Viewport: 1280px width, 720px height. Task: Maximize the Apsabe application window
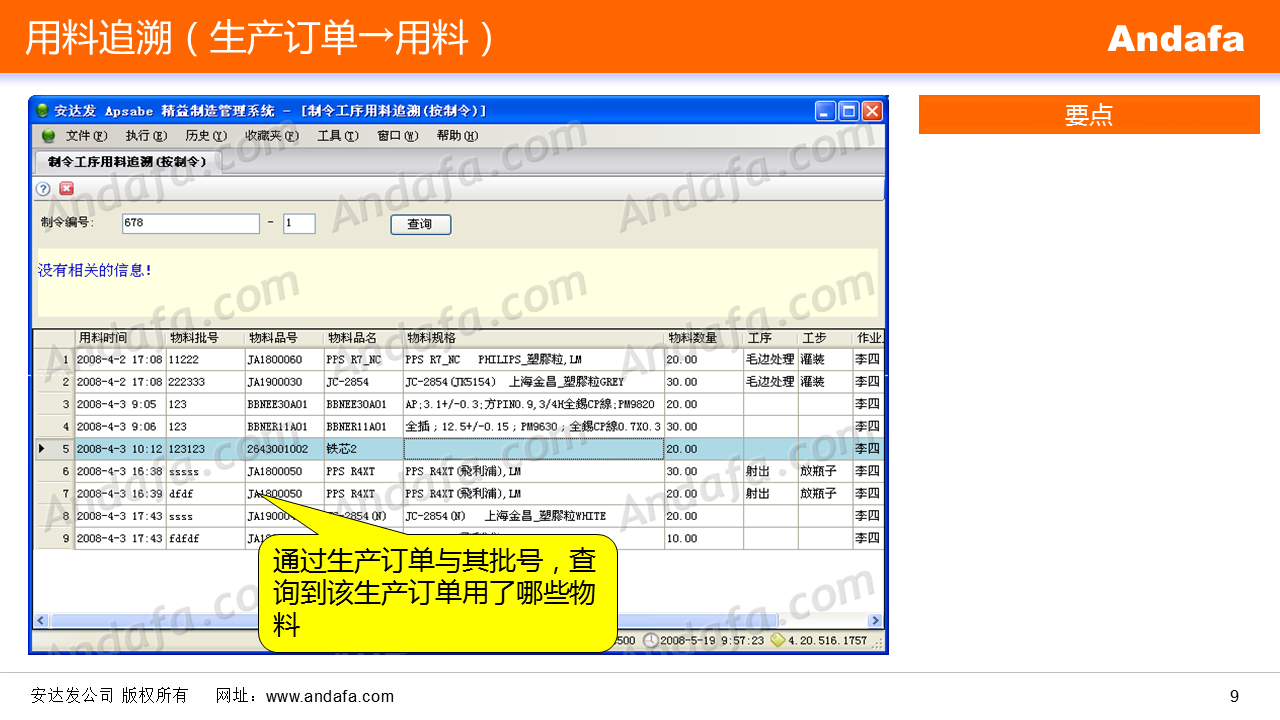tap(848, 111)
